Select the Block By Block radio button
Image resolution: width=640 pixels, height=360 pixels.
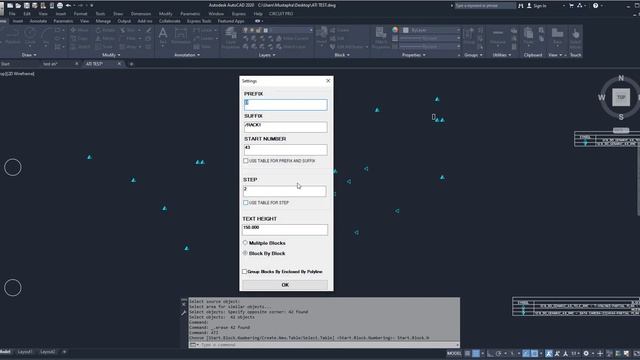[x=245, y=253]
